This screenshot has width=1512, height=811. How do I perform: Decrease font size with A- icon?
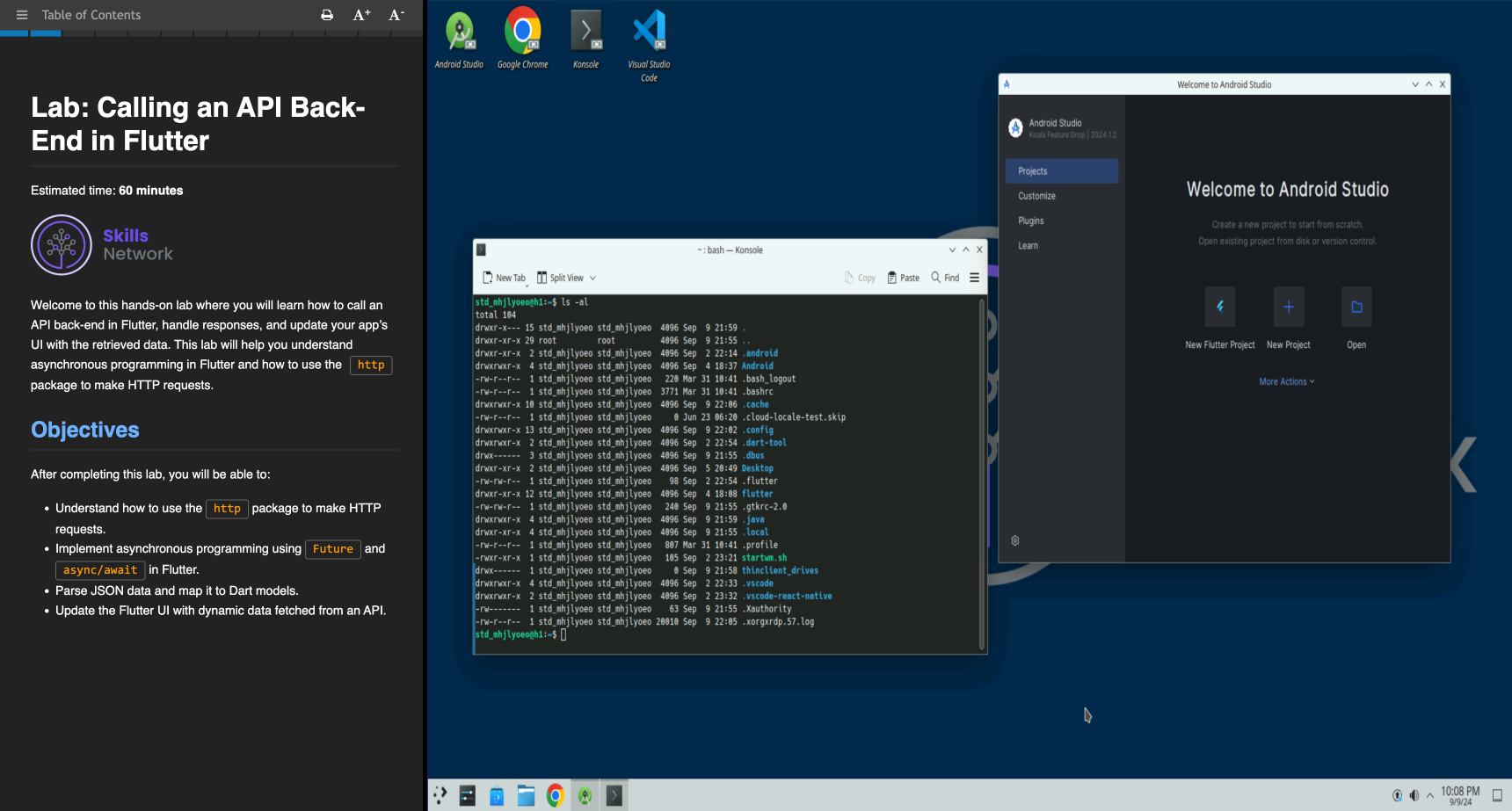click(396, 15)
